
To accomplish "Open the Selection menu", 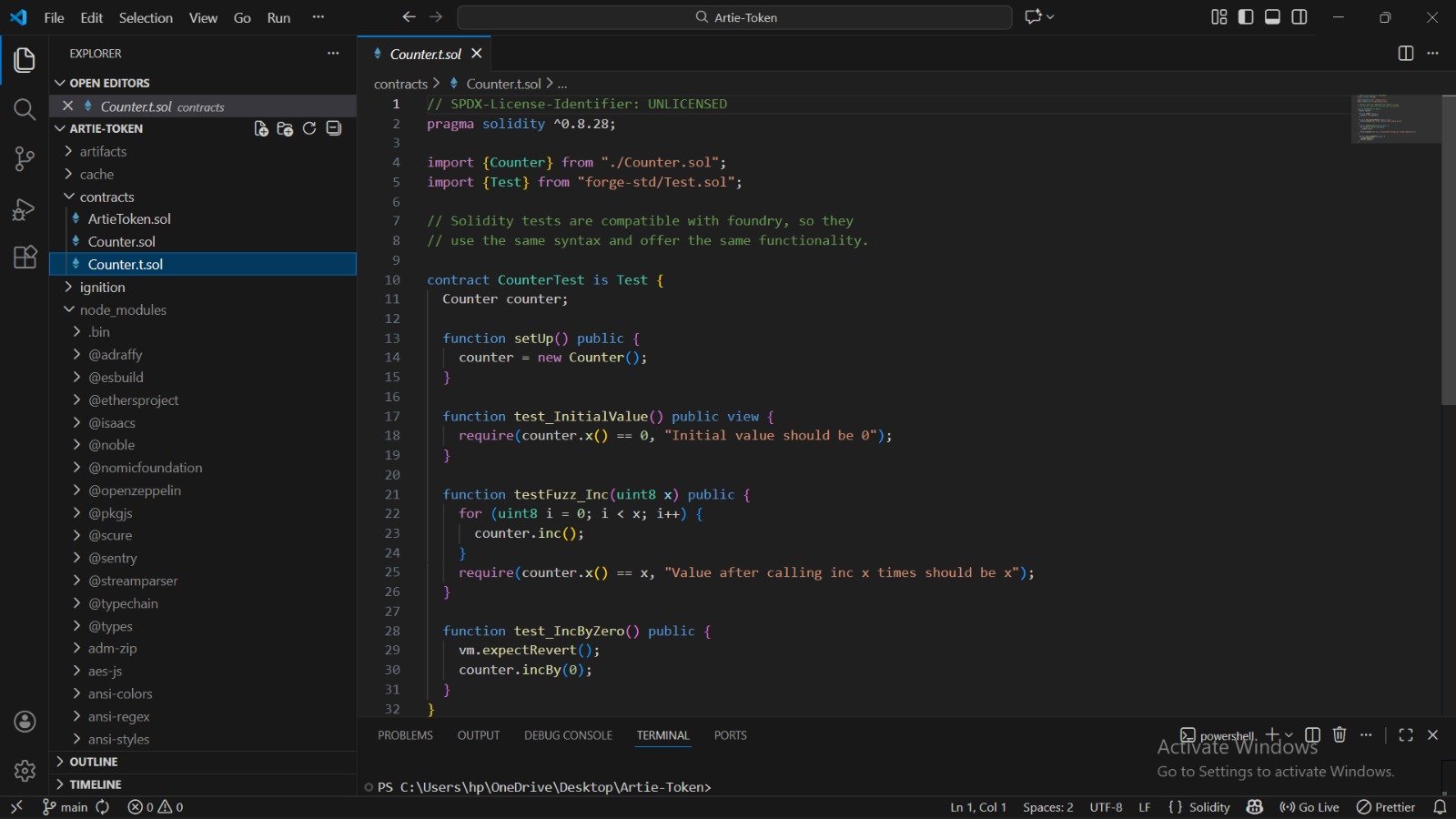I will pyautogui.click(x=146, y=18).
